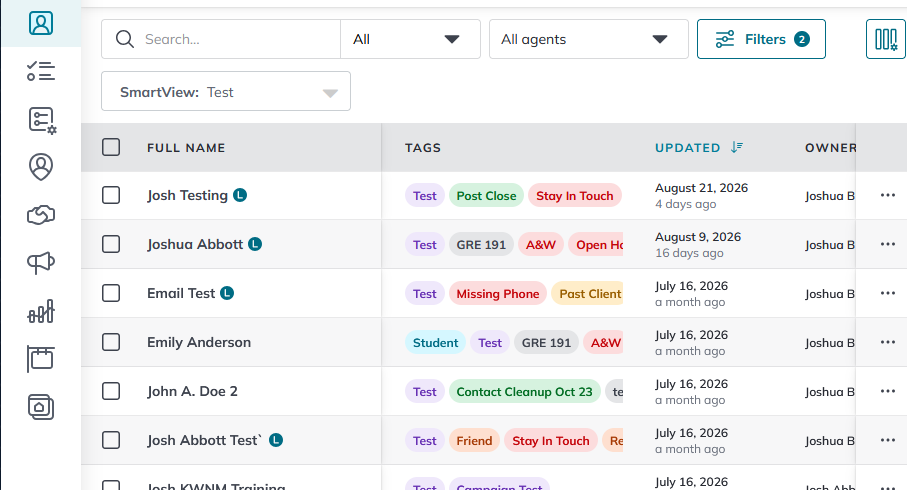Check the box for Josh Abbott Test`
The image size is (907, 490).
[x=111, y=440]
